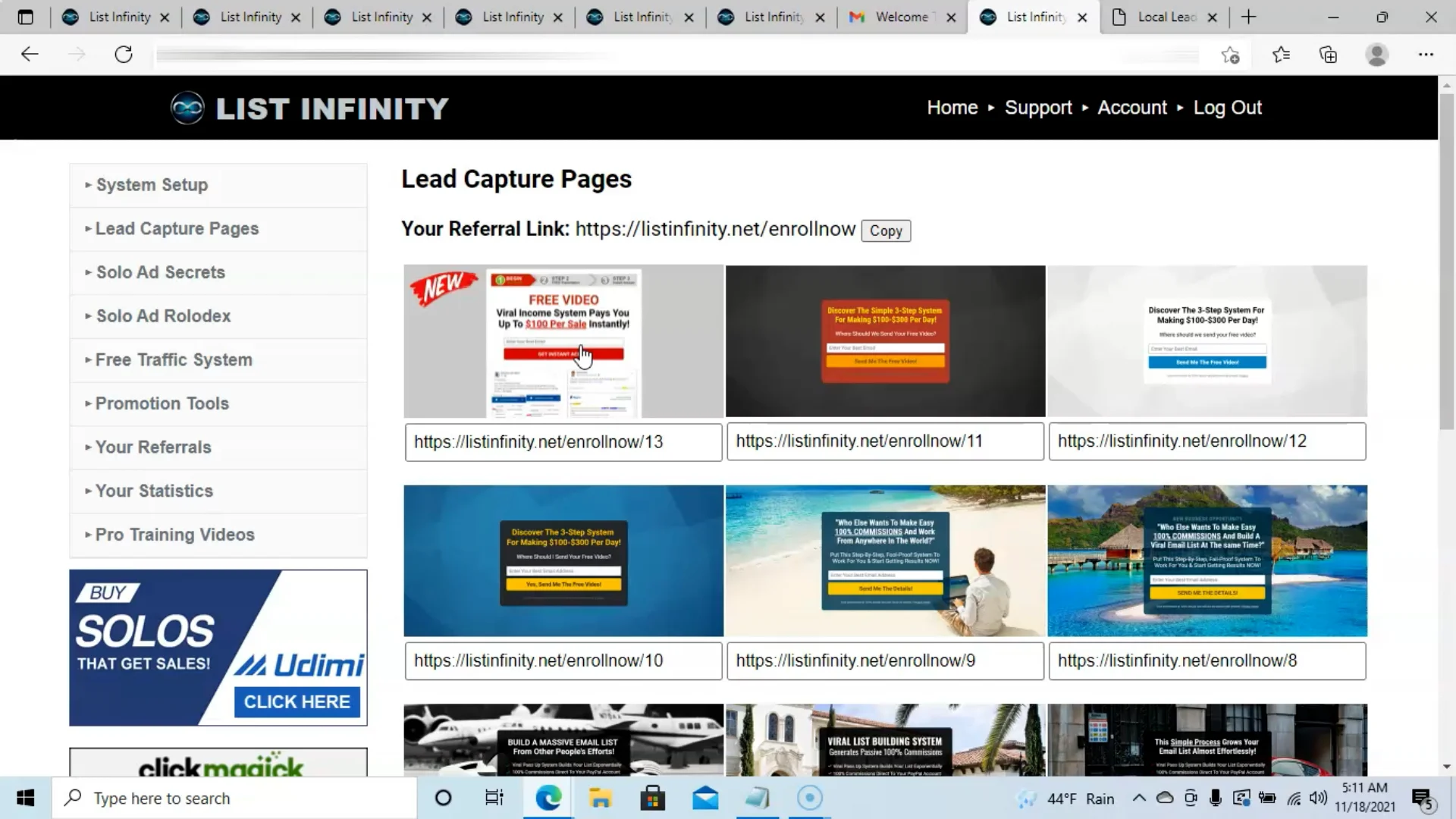Click the page vertical scrollbar

coord(1446,262)
